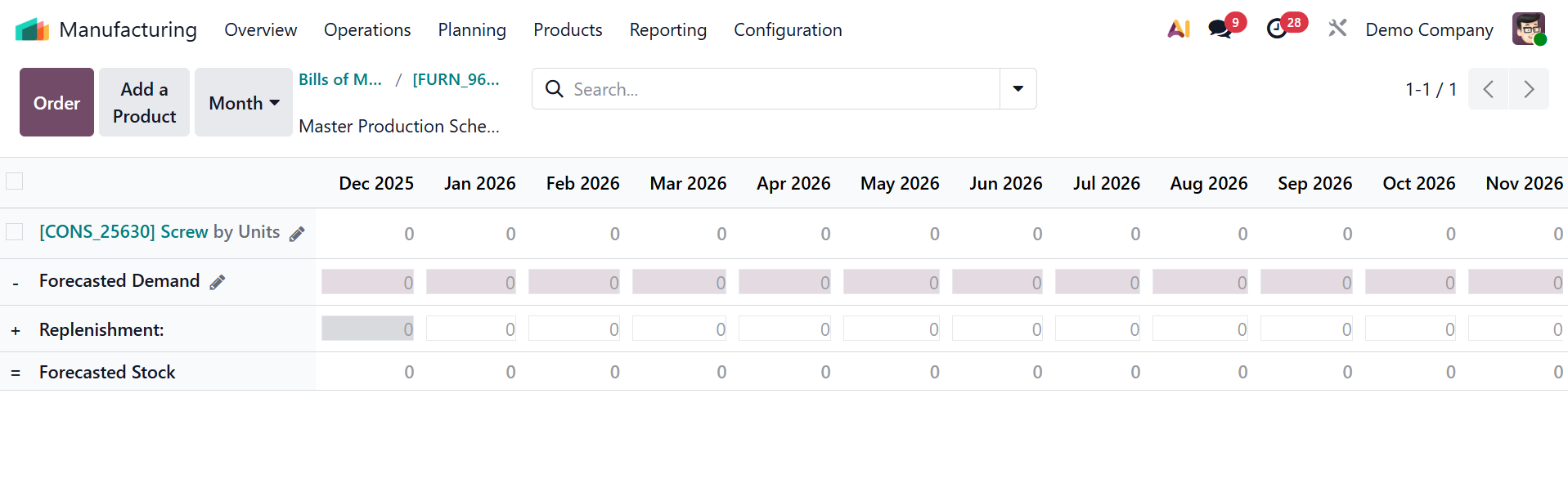Screen dimensions: 1568x483
Task: Click the Jan 2026 Forecasted Demand cell
Action: pyautogui.click(x=471, y=282)
